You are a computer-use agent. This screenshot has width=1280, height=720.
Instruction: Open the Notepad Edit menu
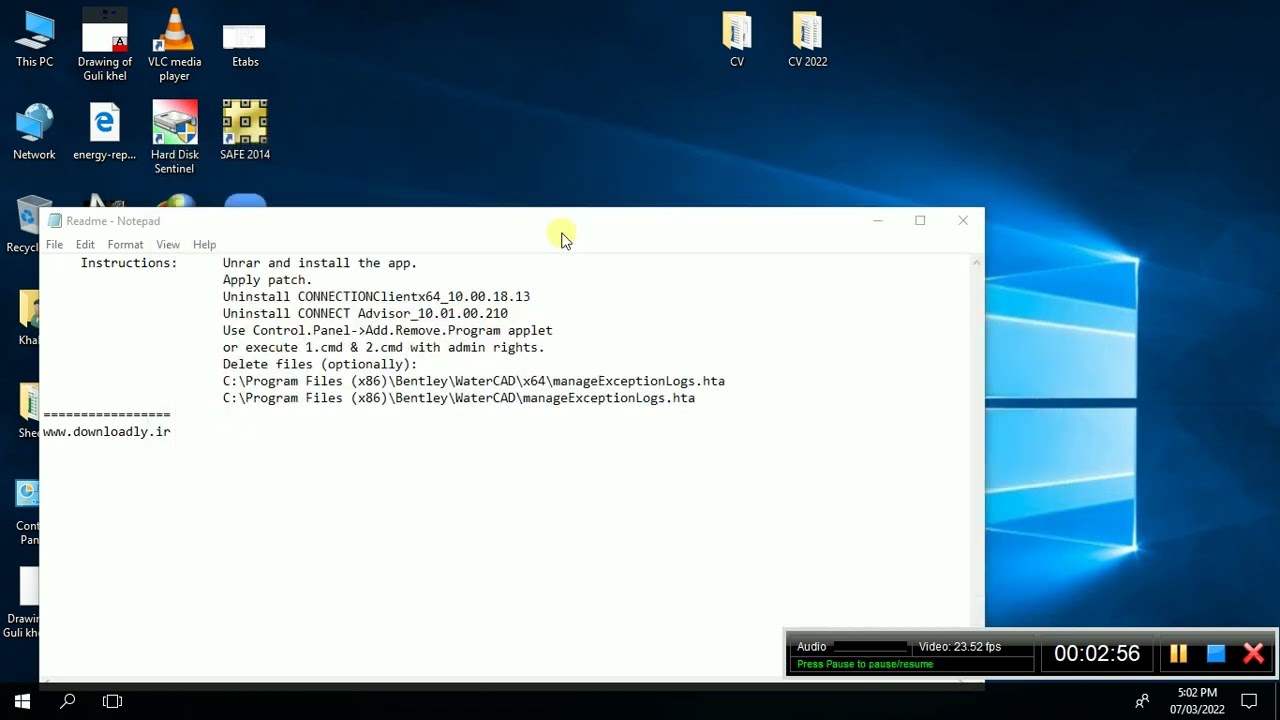coord(85,244)
